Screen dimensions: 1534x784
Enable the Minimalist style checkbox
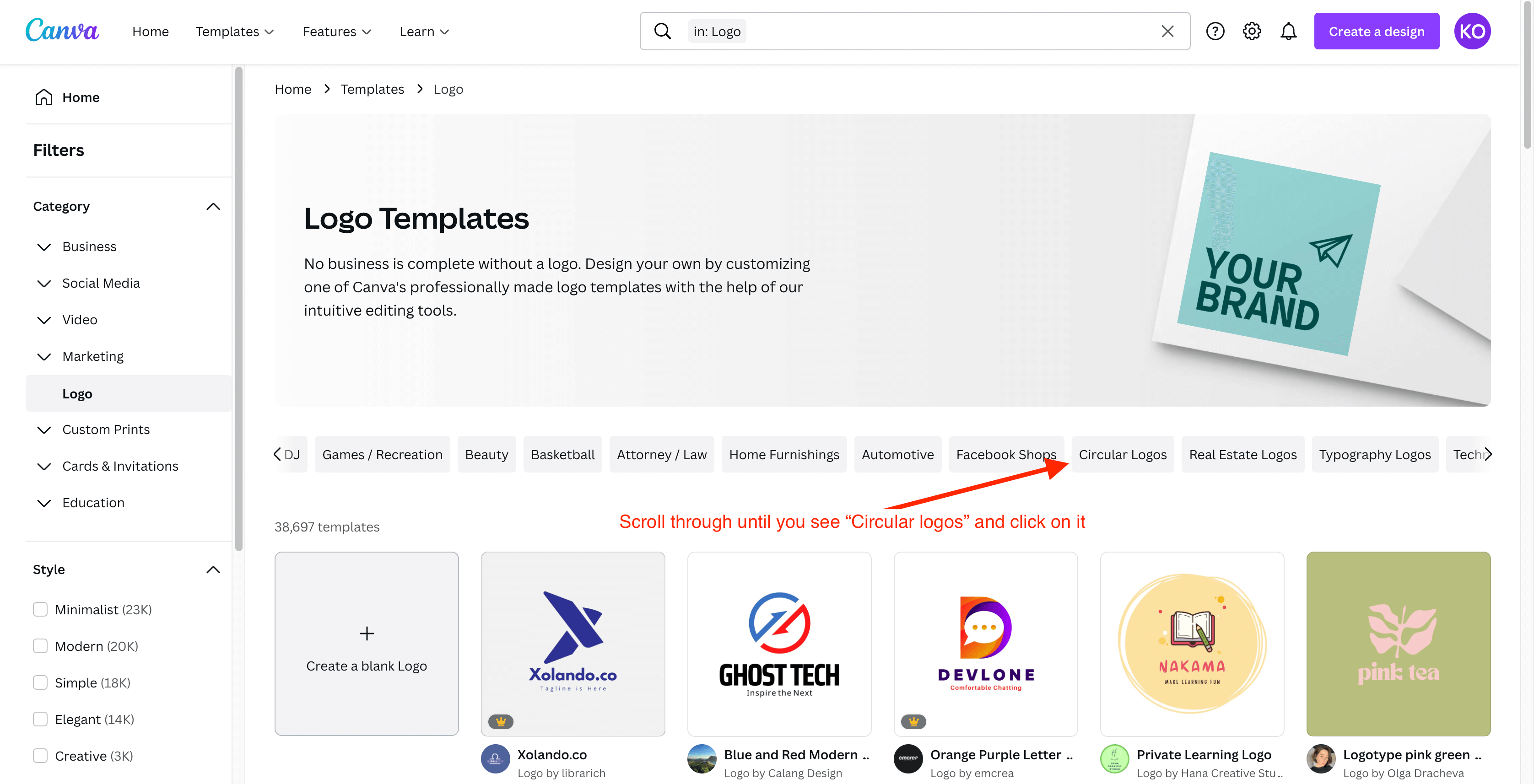(40, 609)
